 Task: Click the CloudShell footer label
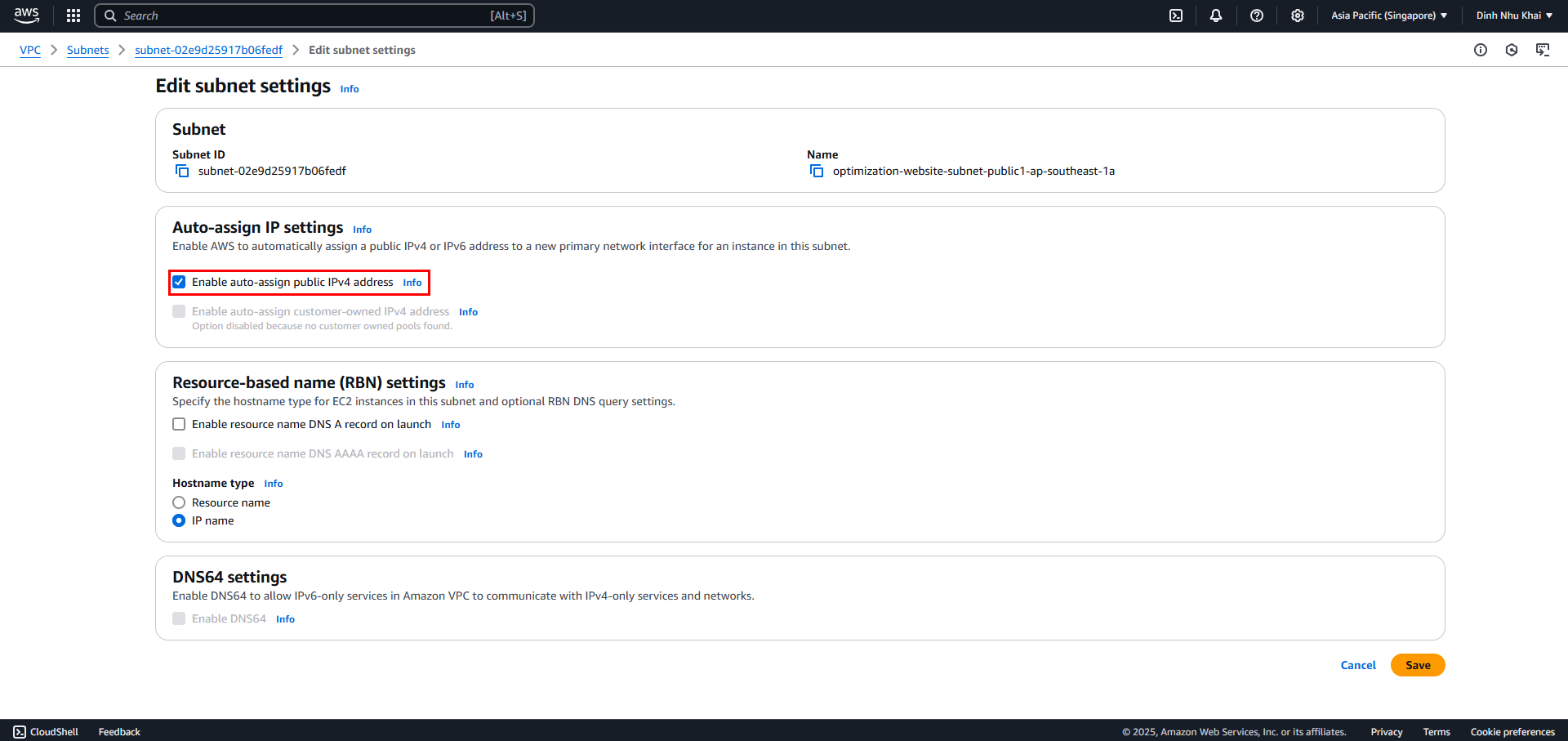[x=54, y=732]
